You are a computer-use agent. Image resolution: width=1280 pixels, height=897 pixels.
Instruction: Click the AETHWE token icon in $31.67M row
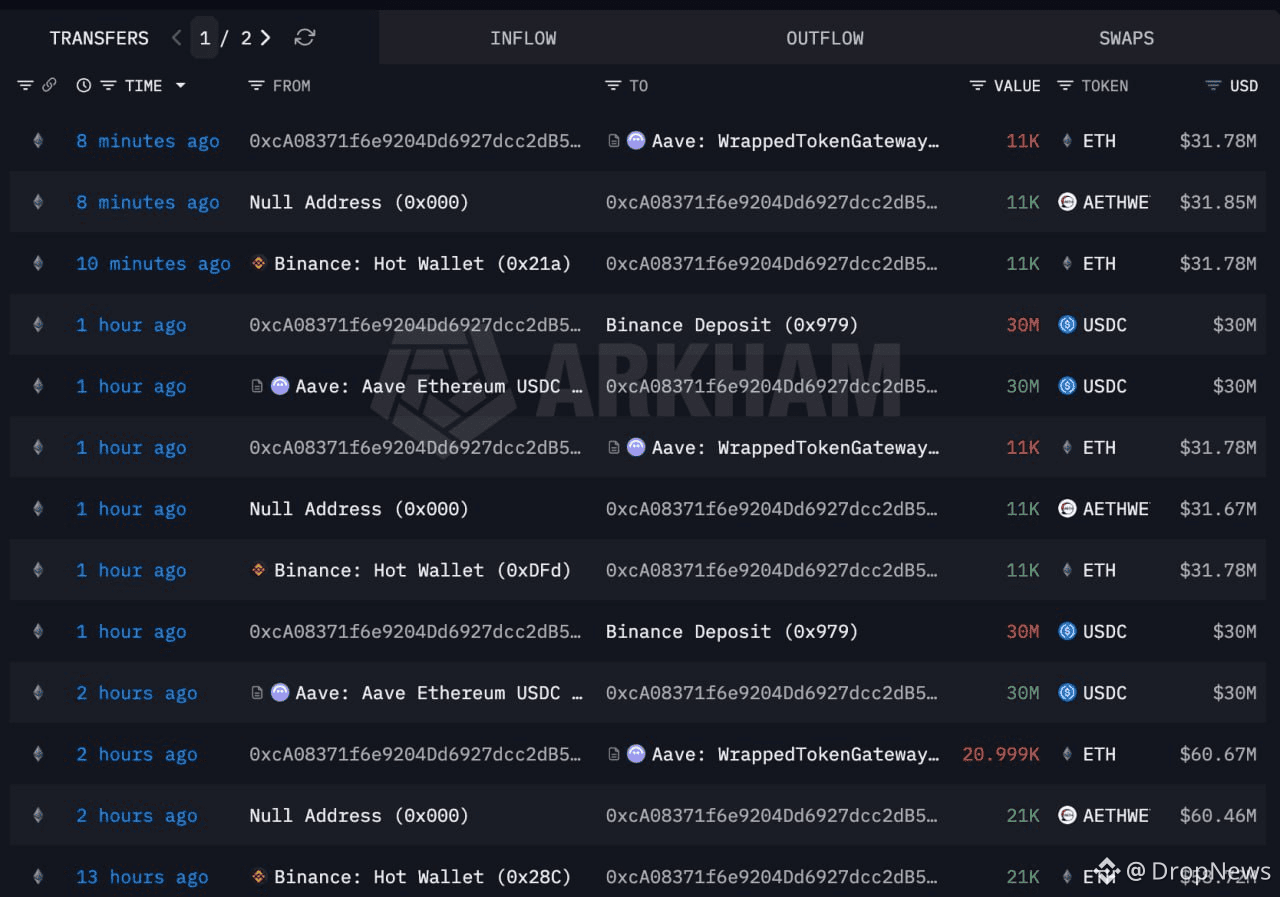tap(1067, 509)
